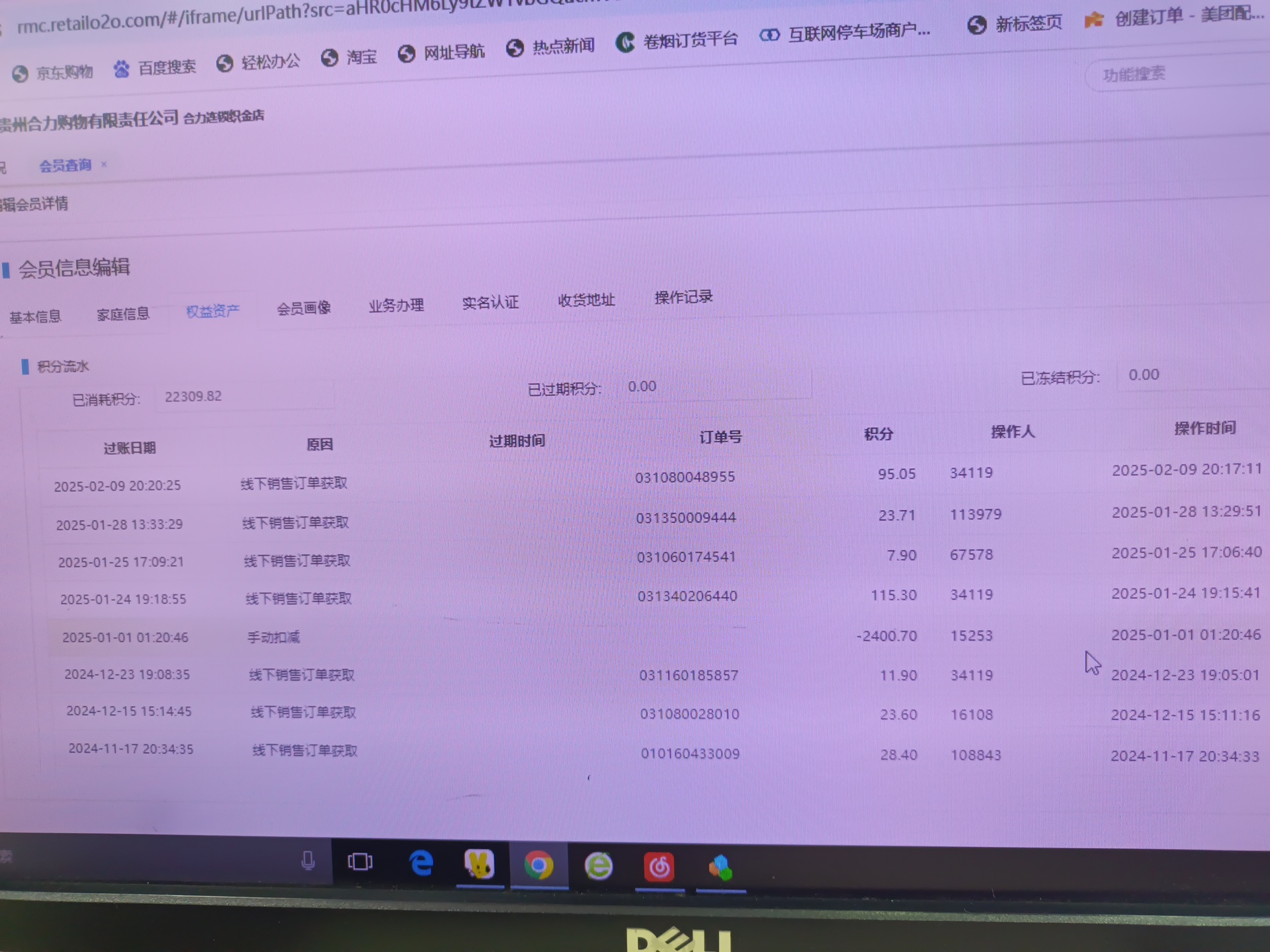Viewport: 1270px width, 952px height.
Task: Close the 会员查询 tab
Action: point(104,164)
